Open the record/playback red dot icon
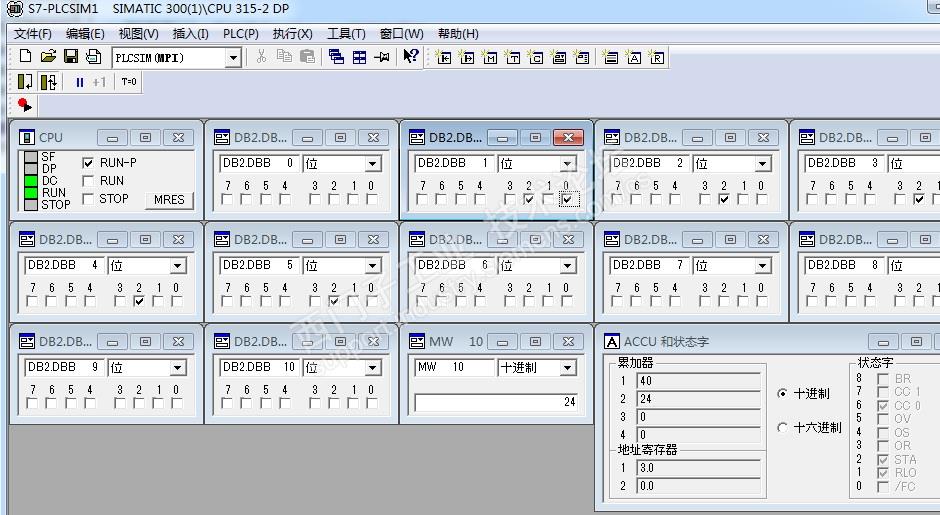The height and width of the screenshot is (515, 940). [25, 106]
